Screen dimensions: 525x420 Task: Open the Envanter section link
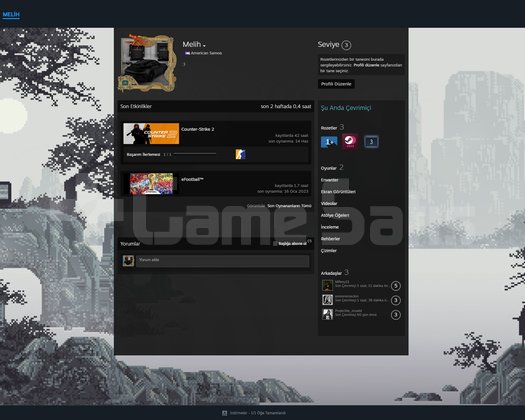[329, 180]
